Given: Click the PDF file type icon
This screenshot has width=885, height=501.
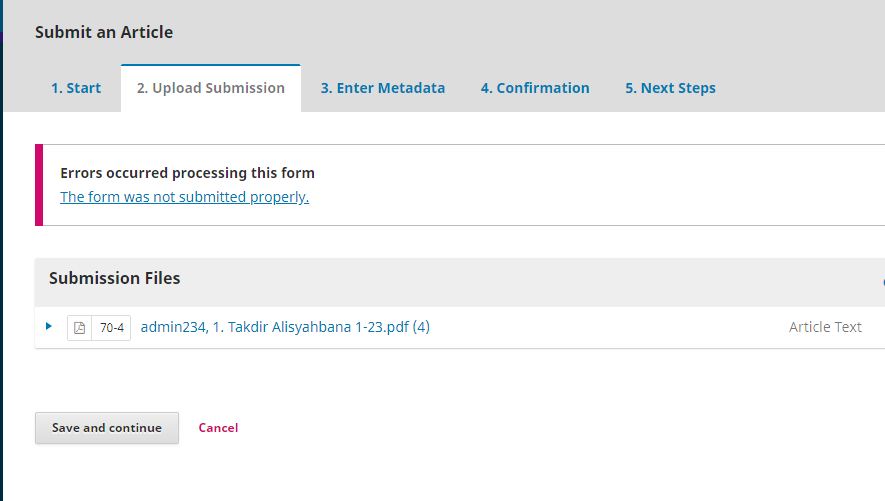Looking at the screenshot, I should pos(80,328).
